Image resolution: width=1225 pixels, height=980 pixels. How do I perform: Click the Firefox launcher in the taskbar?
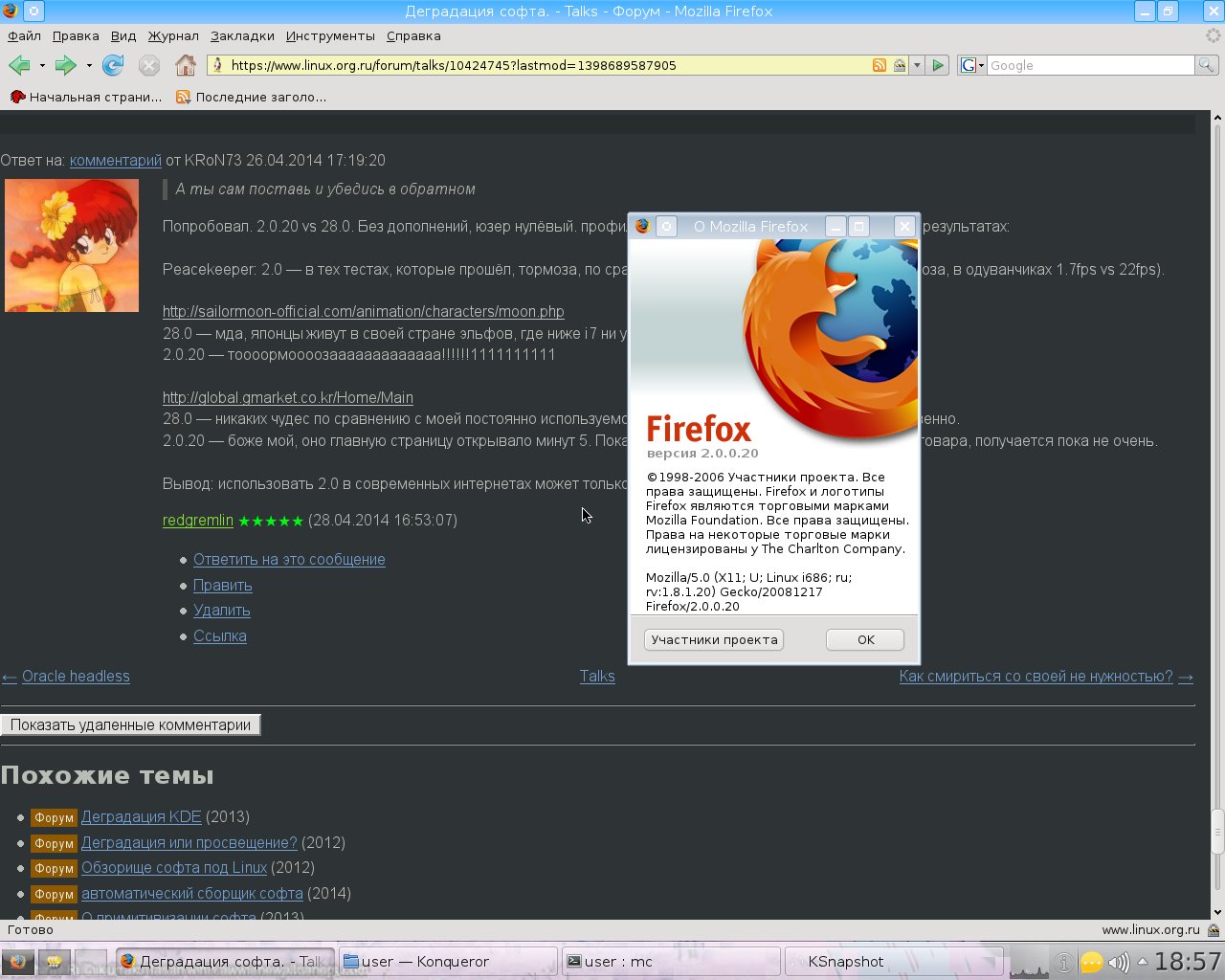click(17, 962)
